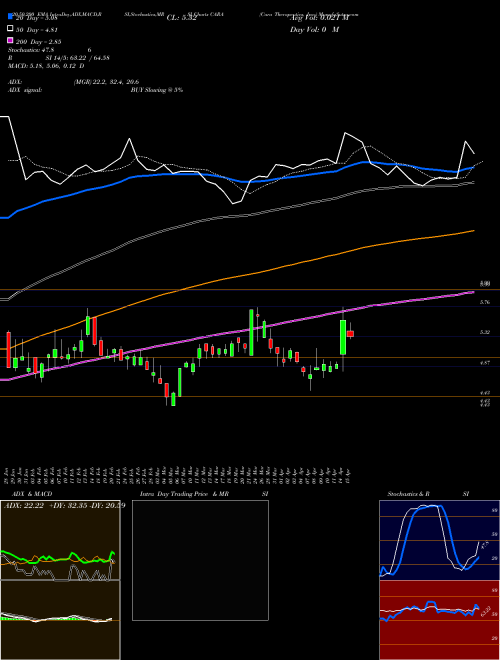Click the MACD lower sub-chart
Image resolution: width=500 pixels, height=660 pixels.
tap(60, 620)
